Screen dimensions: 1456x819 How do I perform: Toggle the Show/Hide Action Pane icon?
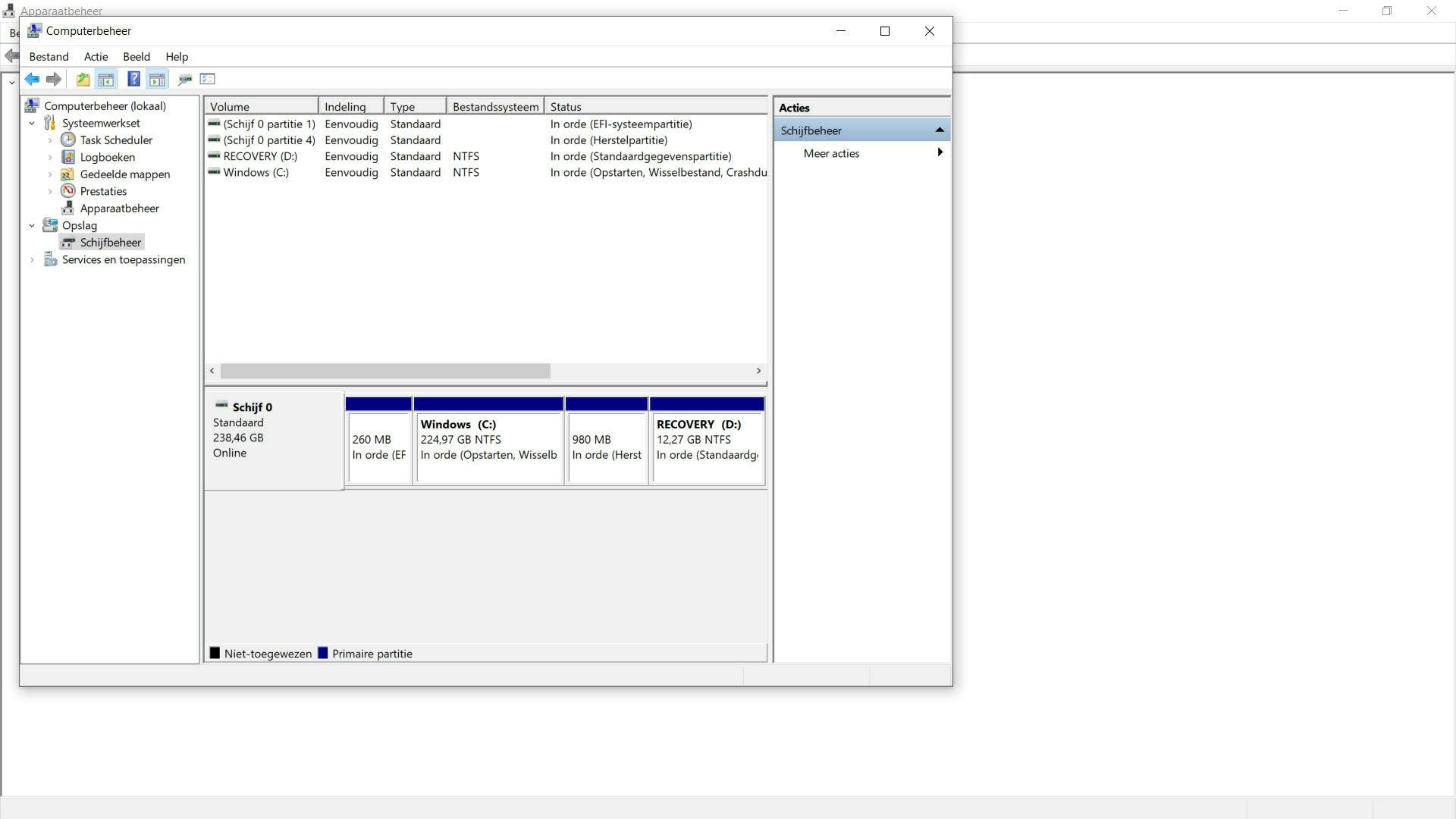(157, 79)
